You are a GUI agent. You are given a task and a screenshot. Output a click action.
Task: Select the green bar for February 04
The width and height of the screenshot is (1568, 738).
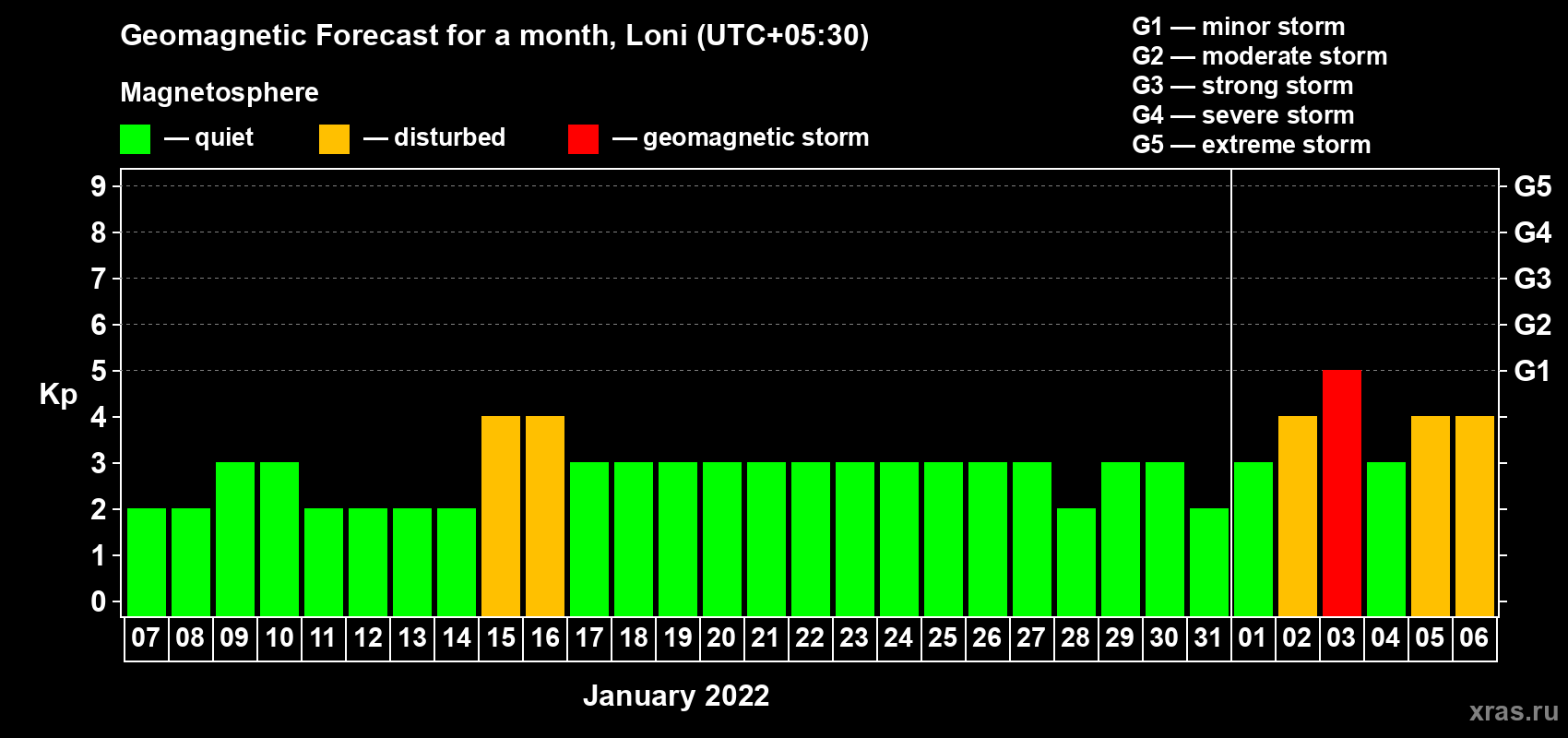1385,539
